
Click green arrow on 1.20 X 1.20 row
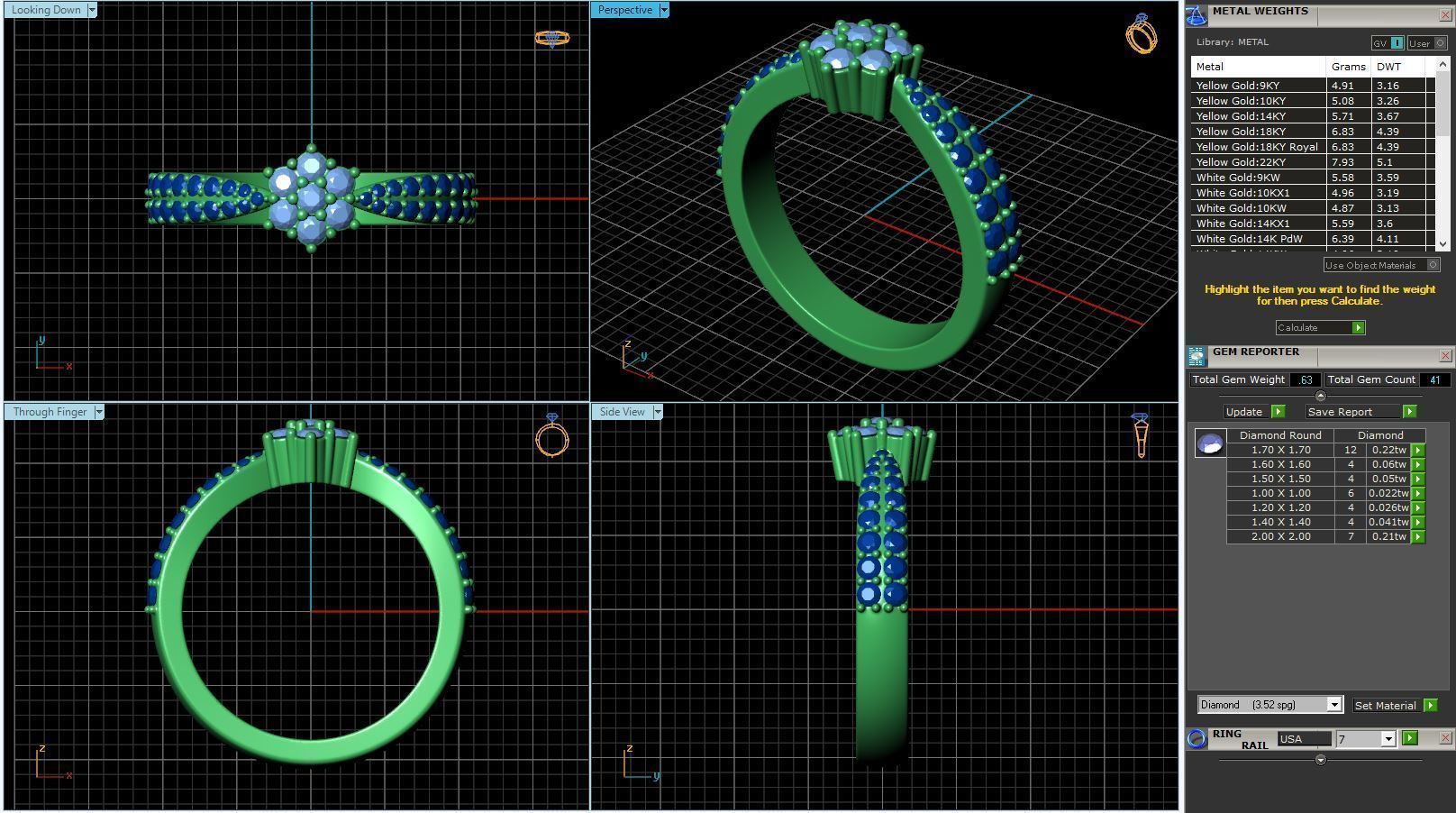tap(1417, 507)
